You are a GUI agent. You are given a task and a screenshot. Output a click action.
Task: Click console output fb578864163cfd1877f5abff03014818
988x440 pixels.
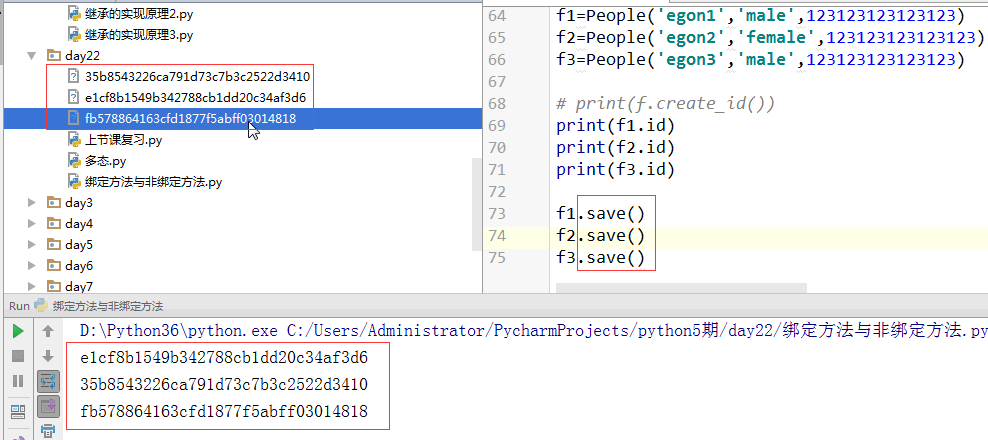224,412
